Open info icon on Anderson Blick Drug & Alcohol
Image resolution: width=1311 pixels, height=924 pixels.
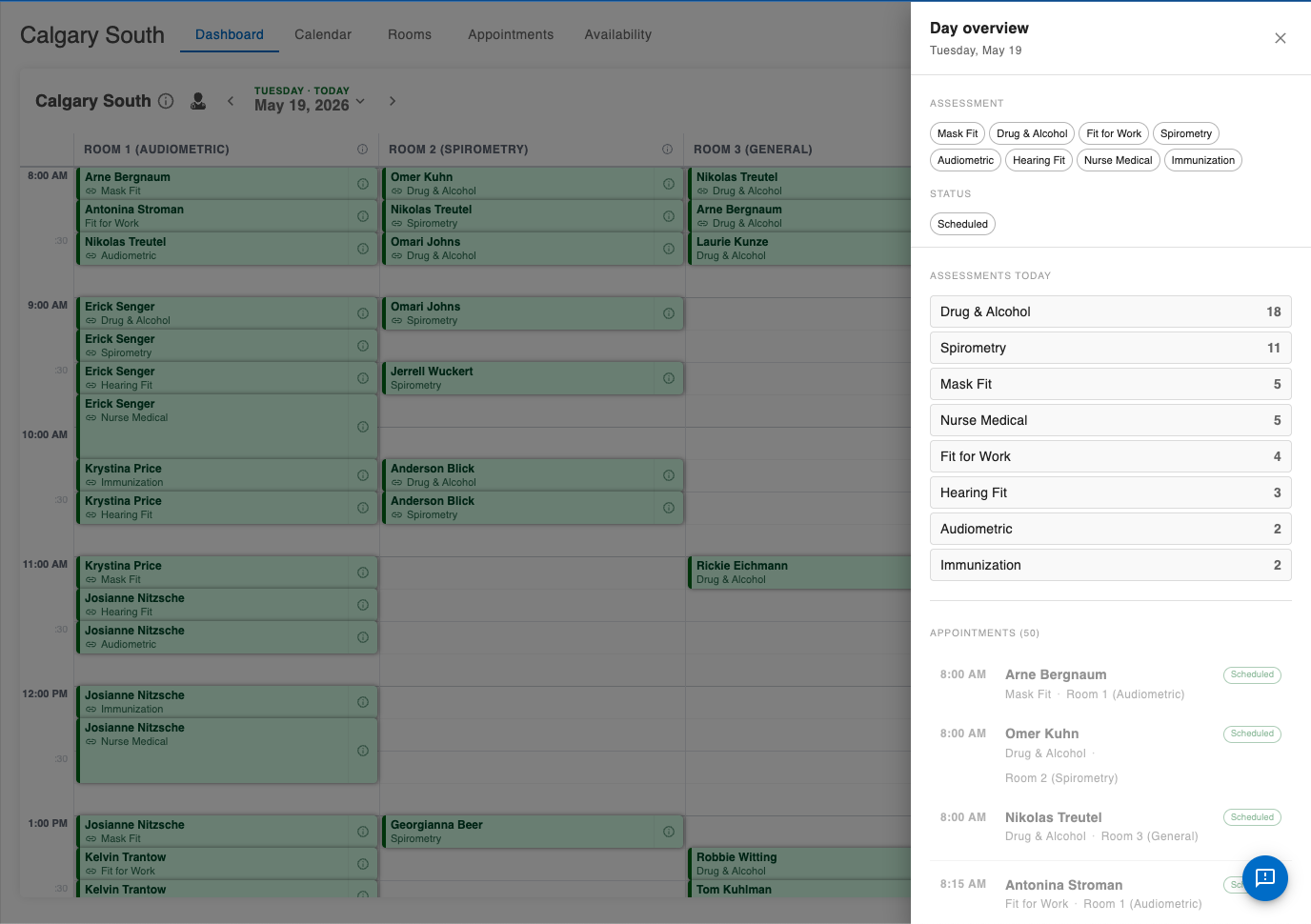pyautogui.click(x=669, y=475)
